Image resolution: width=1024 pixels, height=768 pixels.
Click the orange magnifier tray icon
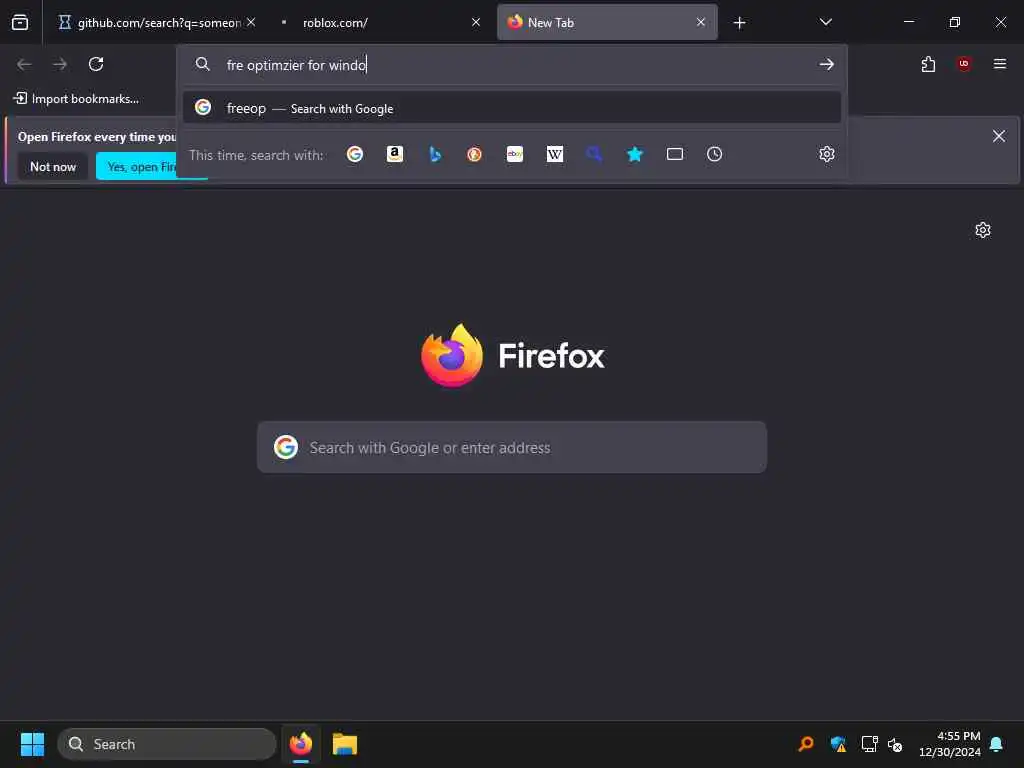click(806, 744)
